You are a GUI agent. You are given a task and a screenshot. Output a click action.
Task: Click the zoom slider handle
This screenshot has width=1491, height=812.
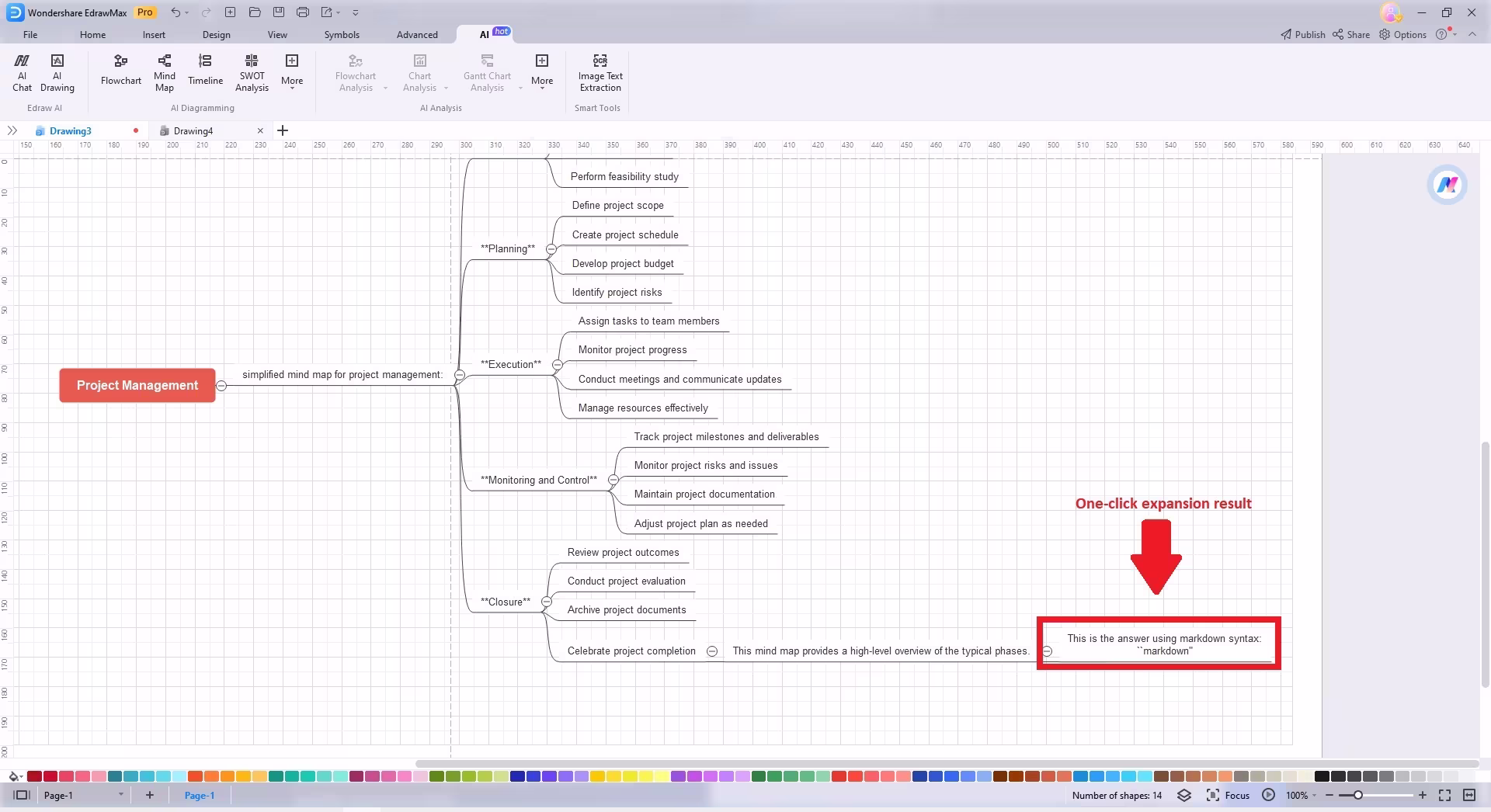pyautogui.click(x=1358, y=796)
